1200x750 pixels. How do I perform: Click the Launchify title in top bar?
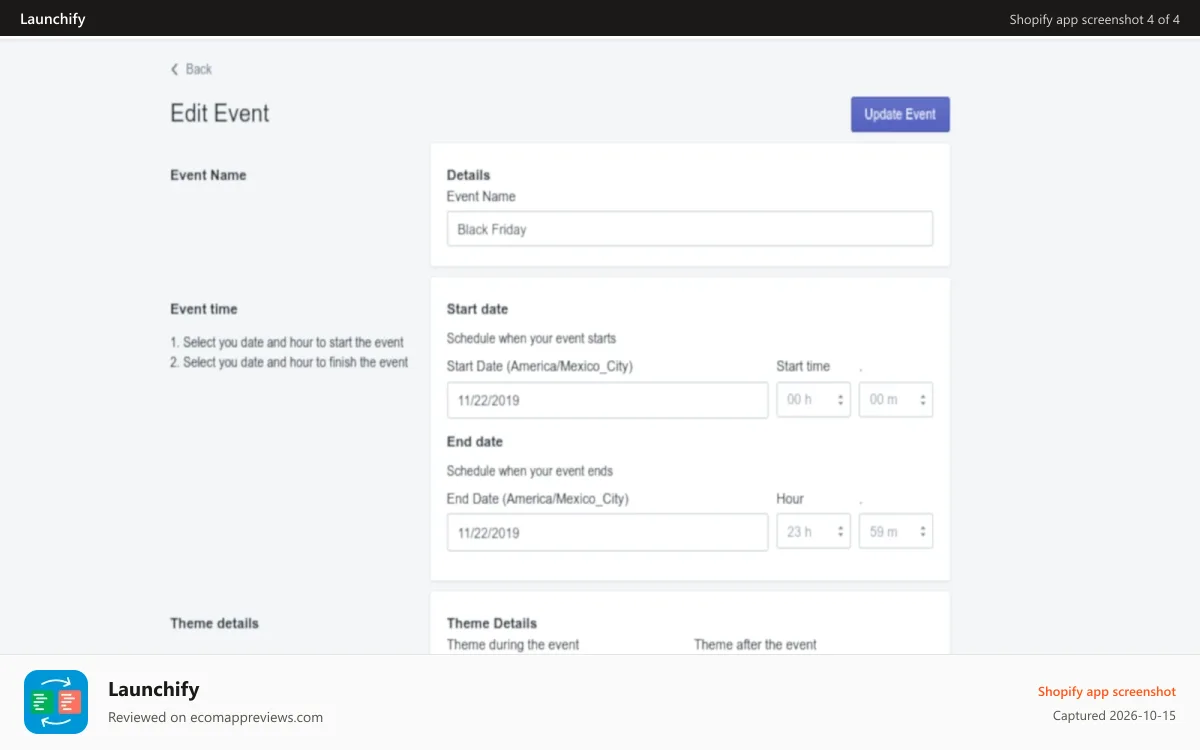coord(53,19)
